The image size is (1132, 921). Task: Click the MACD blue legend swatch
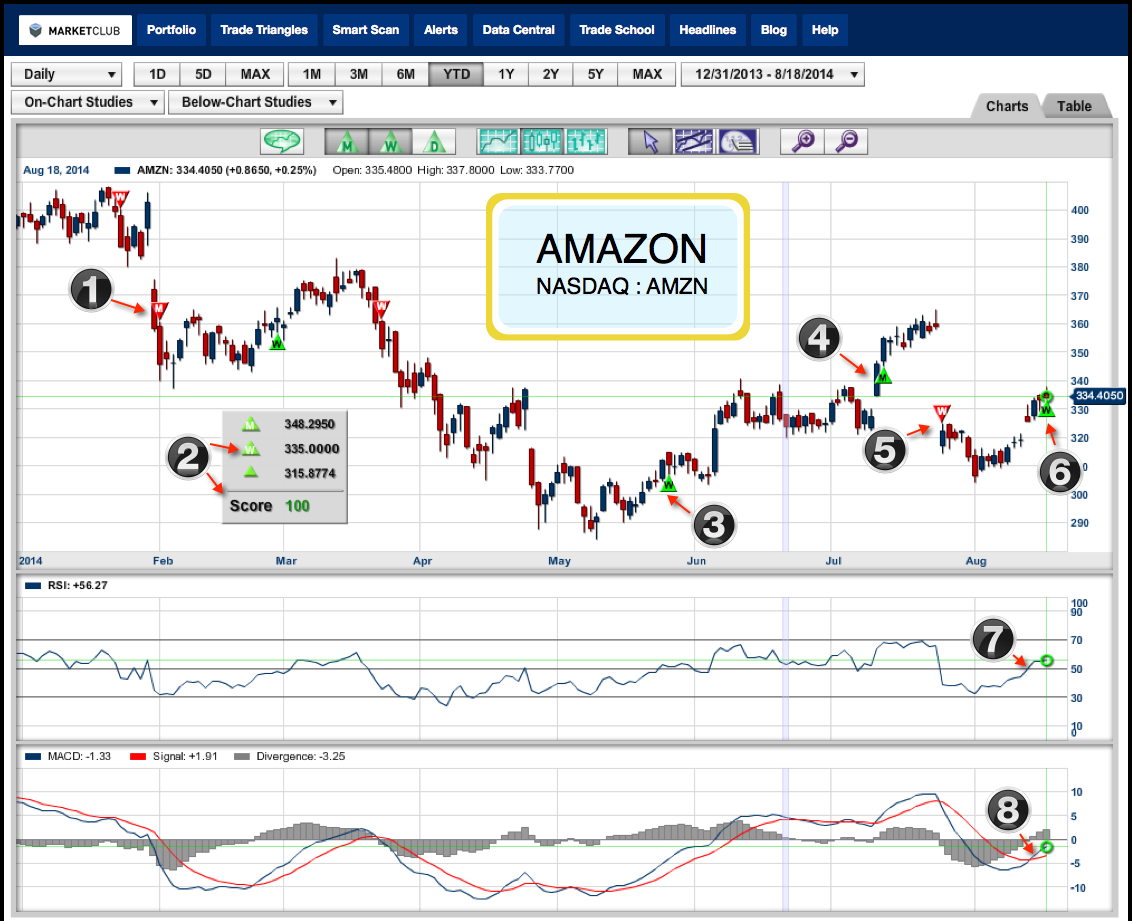point(32,757)
